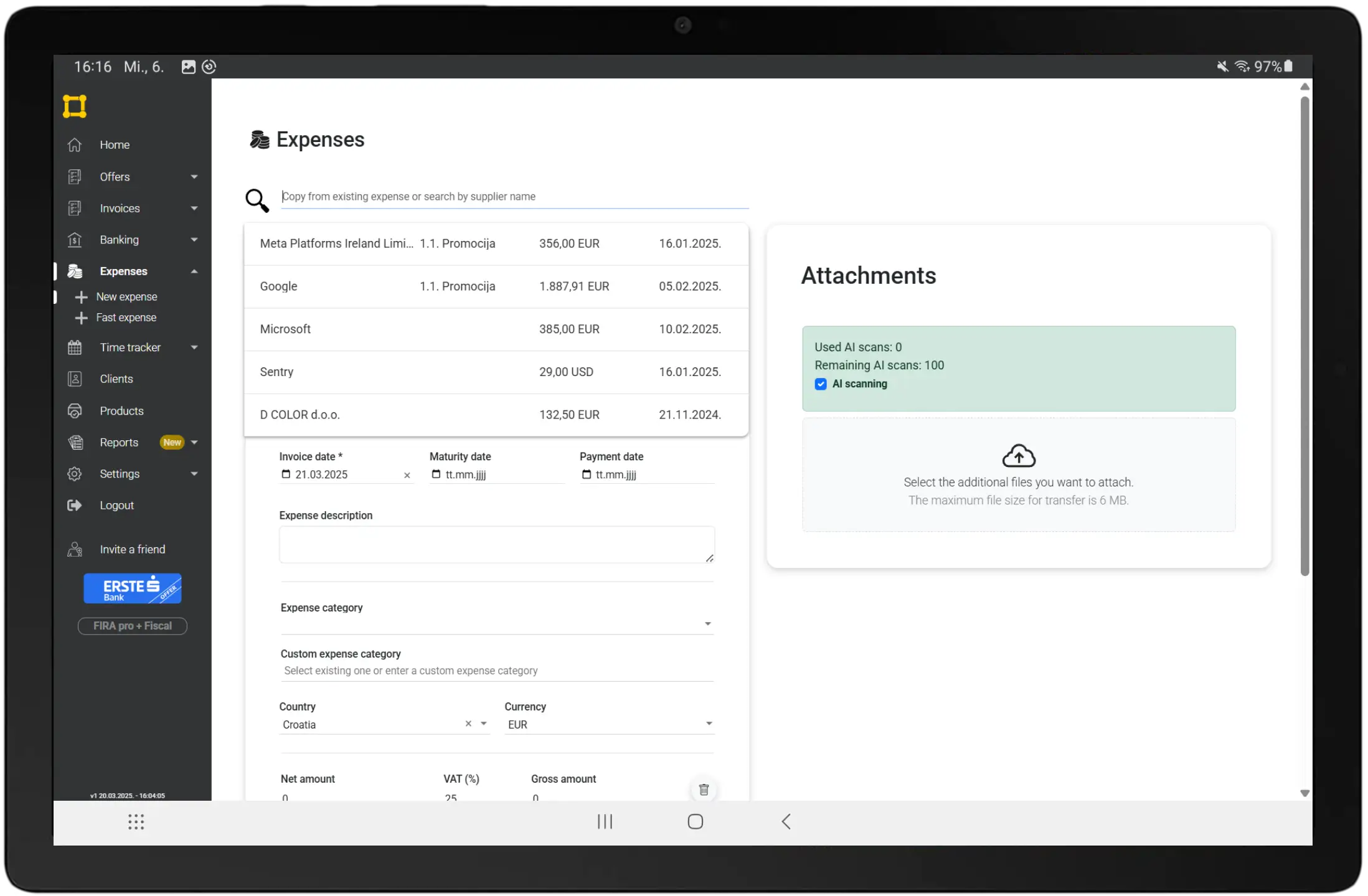Click the ERSTE Bank offer banner
This screenshot has width=1368, height=896.
(x=133, y=589)
